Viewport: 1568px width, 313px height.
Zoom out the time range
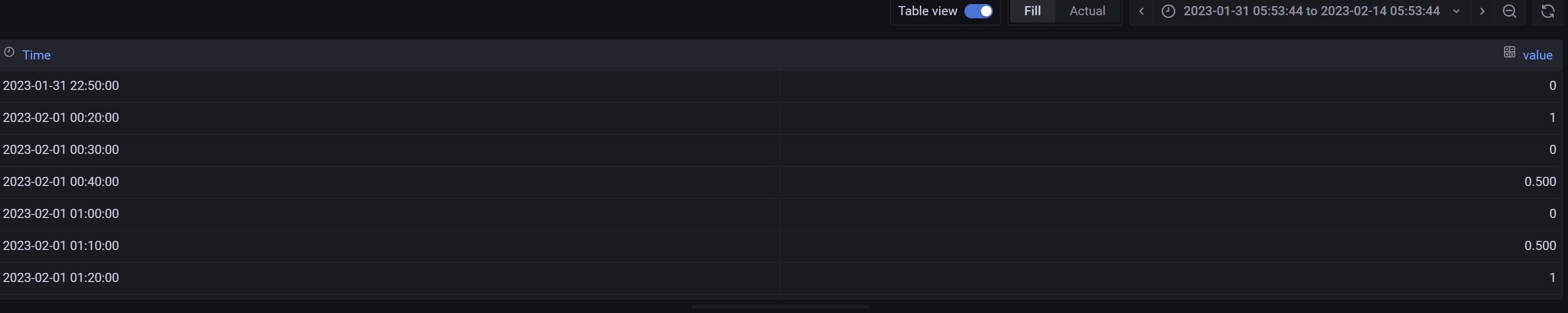coord(1510,12)
